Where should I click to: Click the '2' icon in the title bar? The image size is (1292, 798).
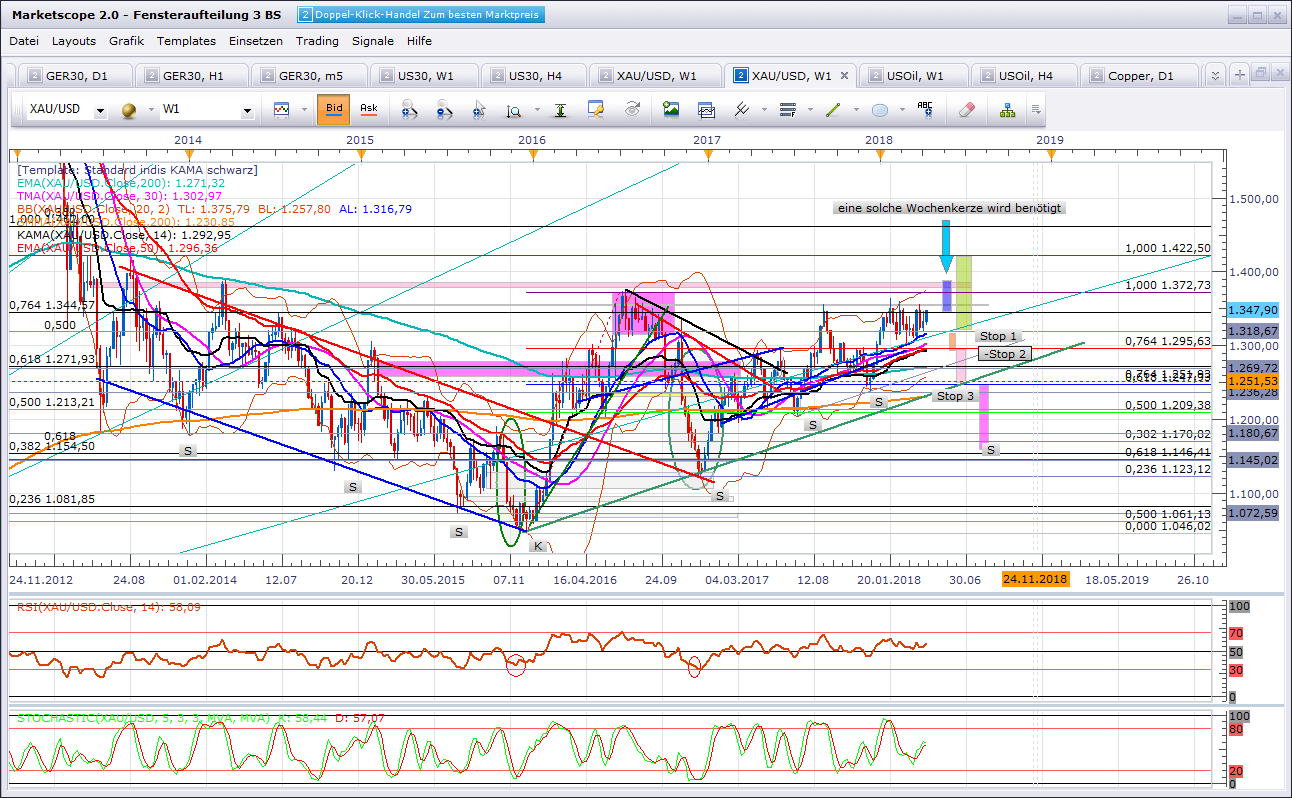click(305, 15)
